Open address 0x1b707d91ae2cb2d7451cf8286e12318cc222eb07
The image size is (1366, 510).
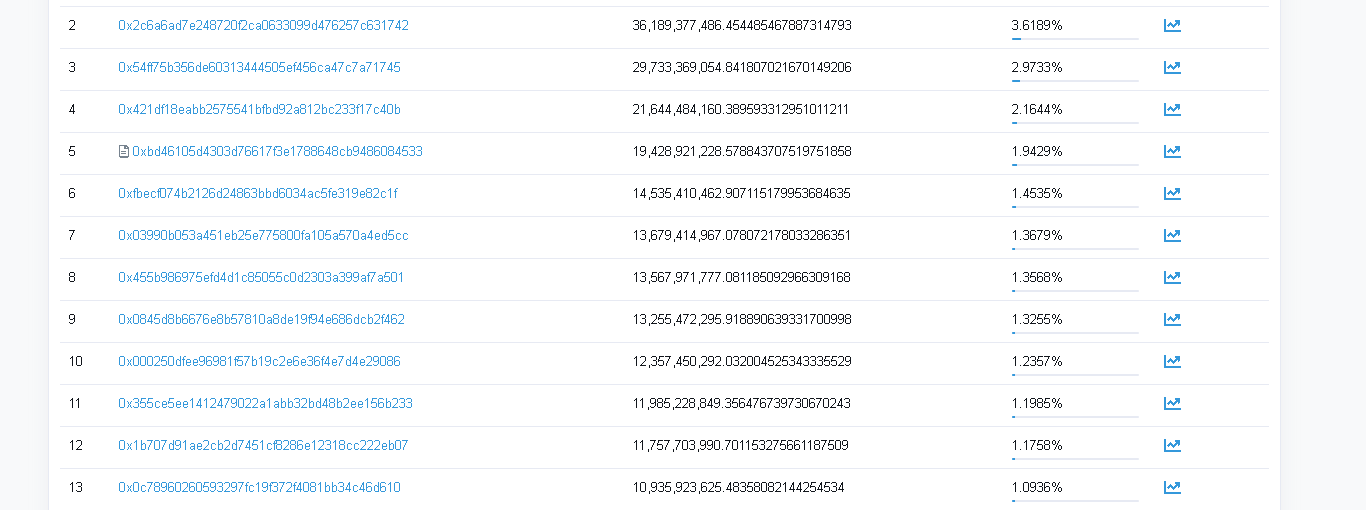coord(263,446)
